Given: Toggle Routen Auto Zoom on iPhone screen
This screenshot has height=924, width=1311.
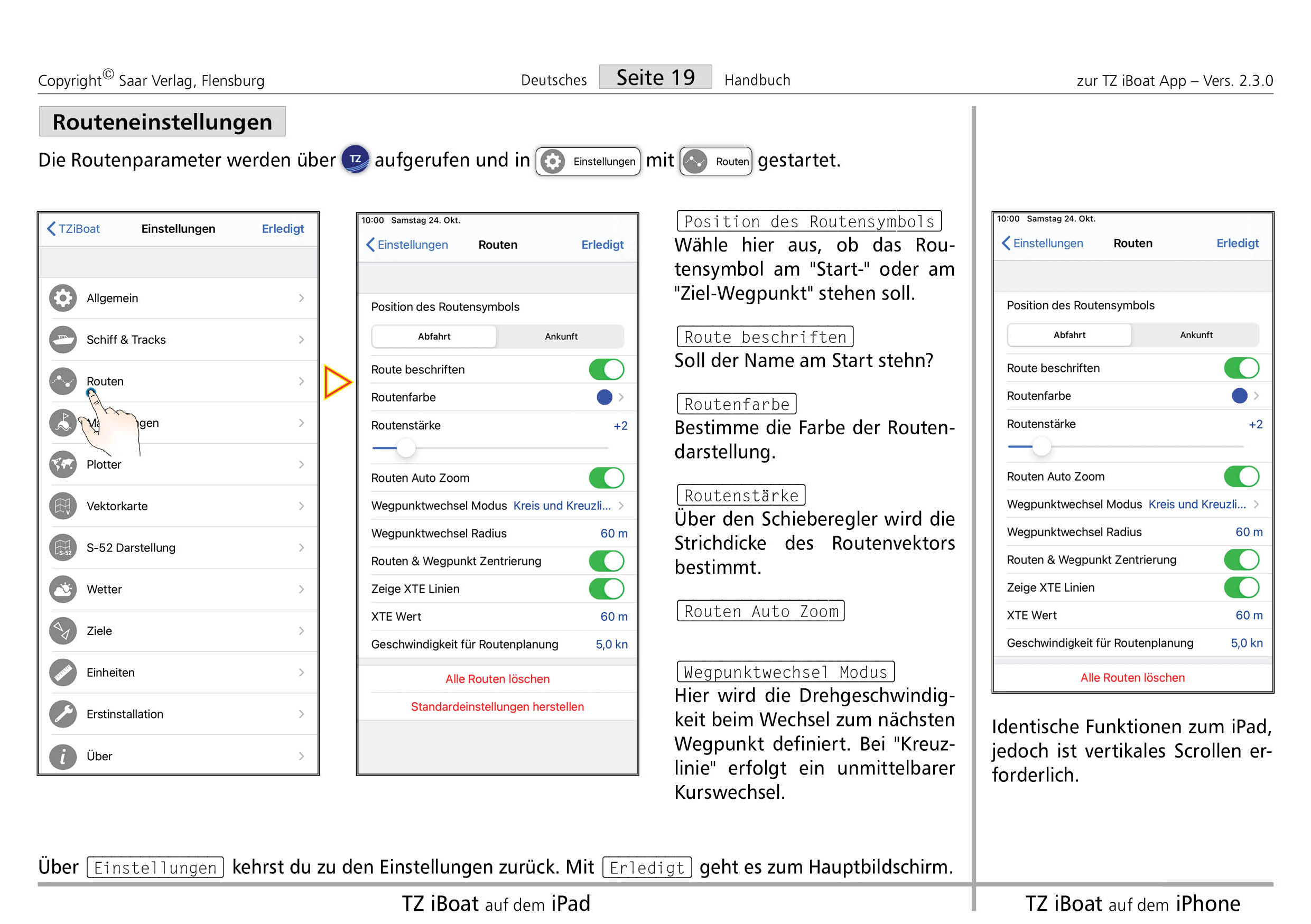Looking at the screenshot, I should point(1242,477).
